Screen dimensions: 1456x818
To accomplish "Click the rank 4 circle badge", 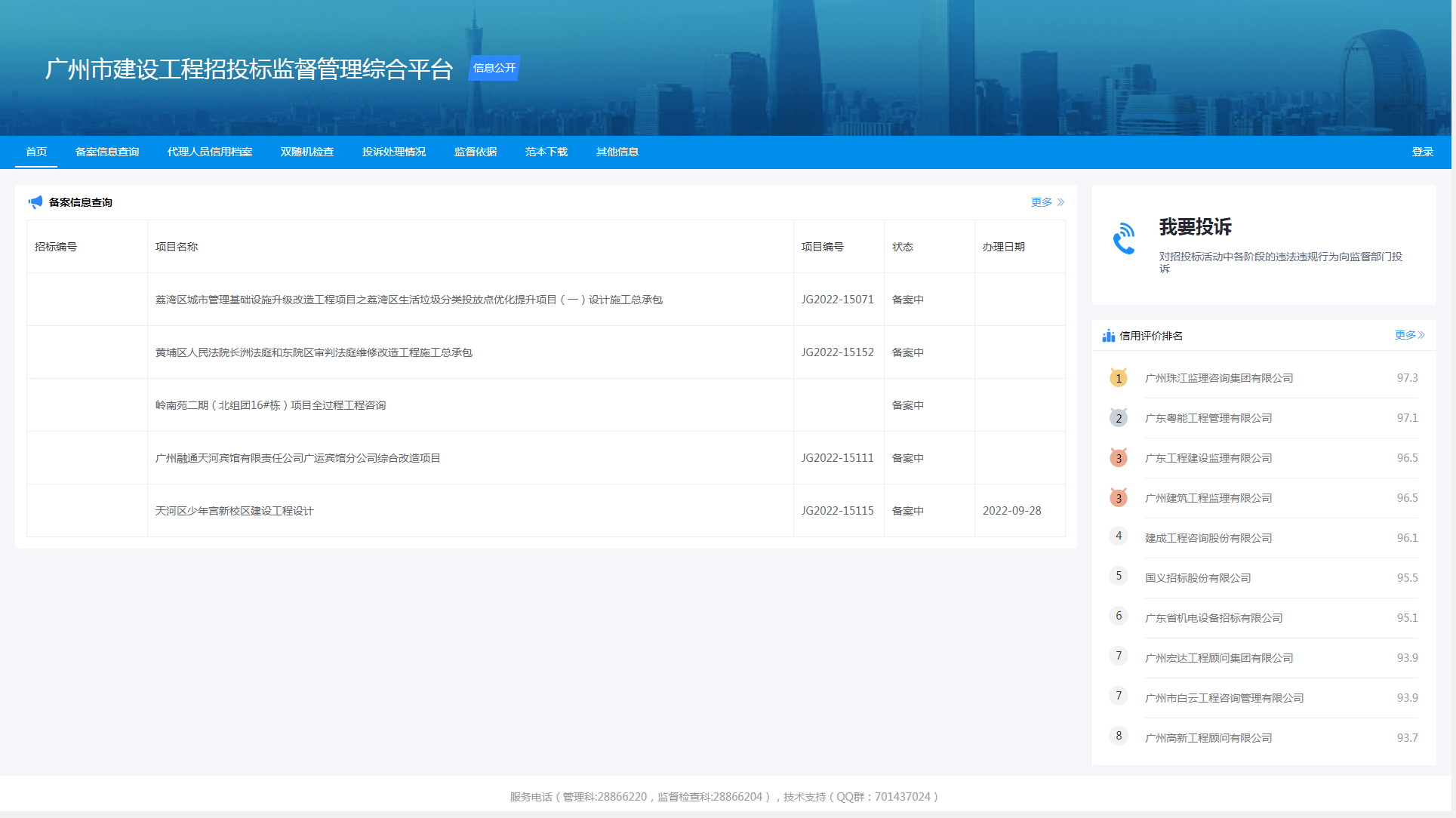I will (x=1118, y=536).
